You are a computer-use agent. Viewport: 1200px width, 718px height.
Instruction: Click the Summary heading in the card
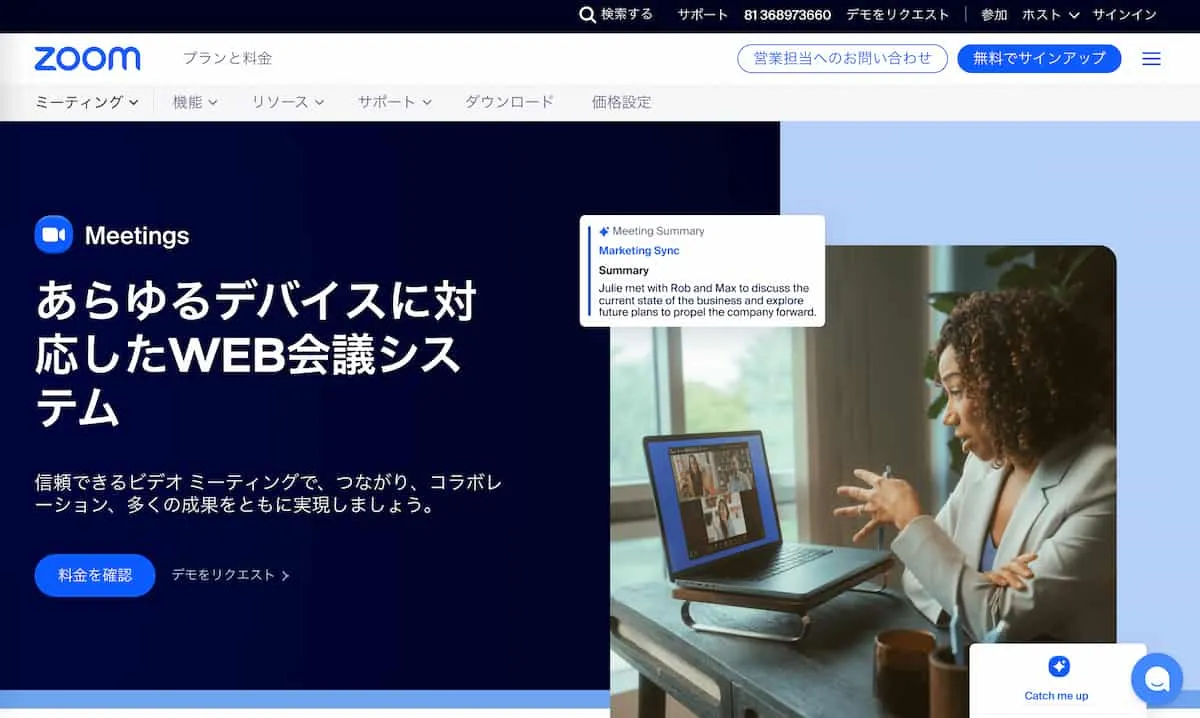pyautogui.click(x=624, y=271)
